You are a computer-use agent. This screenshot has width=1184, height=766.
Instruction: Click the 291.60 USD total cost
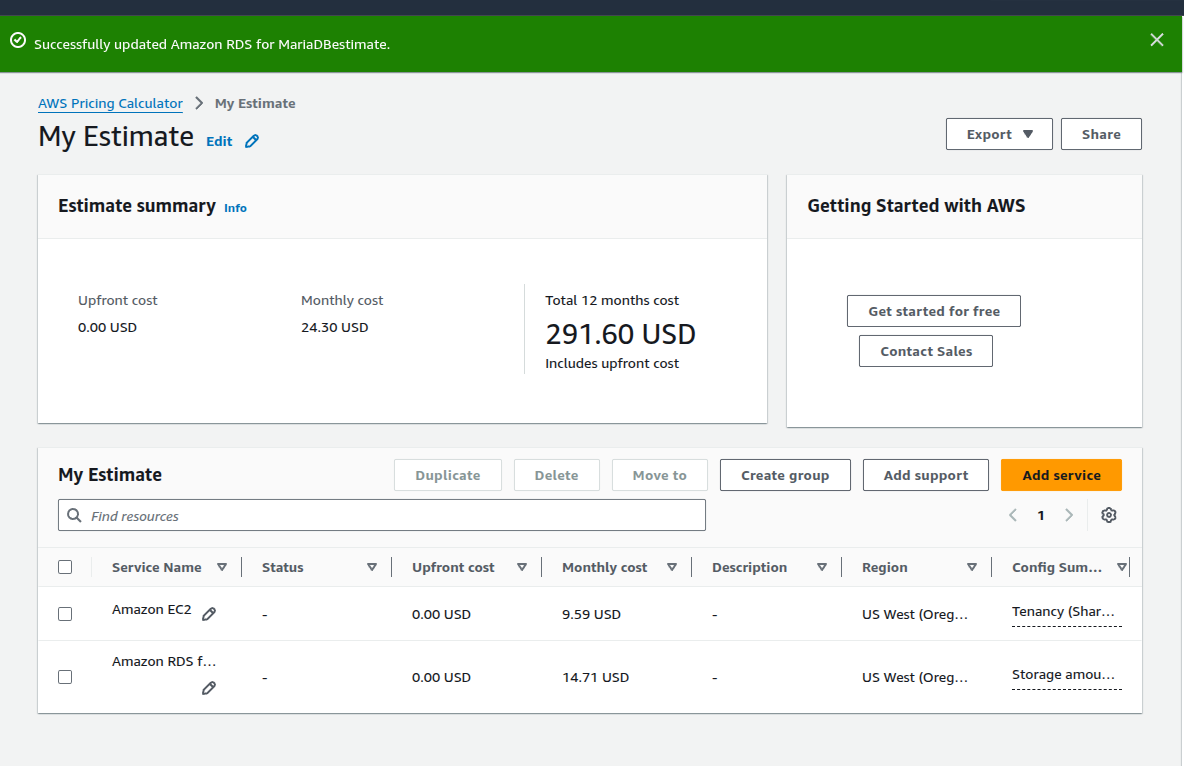(x=621, y=334)
